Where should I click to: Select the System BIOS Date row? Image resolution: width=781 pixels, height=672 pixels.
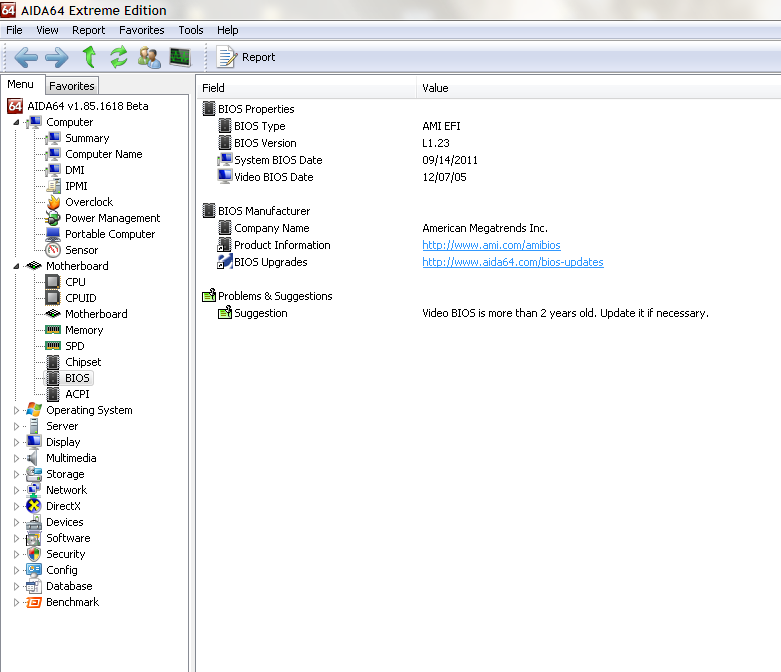click(x=489, y=160)
